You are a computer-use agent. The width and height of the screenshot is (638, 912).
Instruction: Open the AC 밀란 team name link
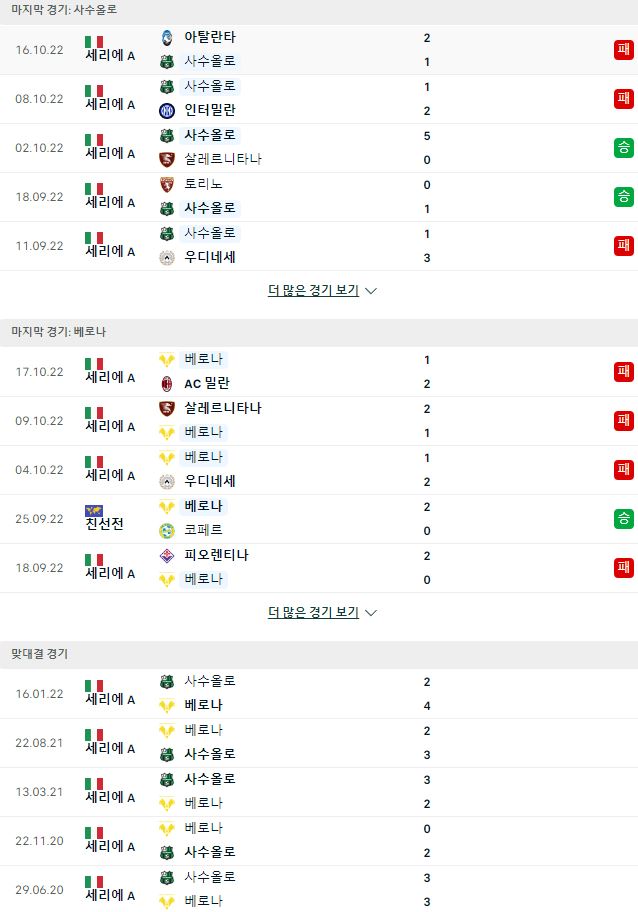(206, 383)
